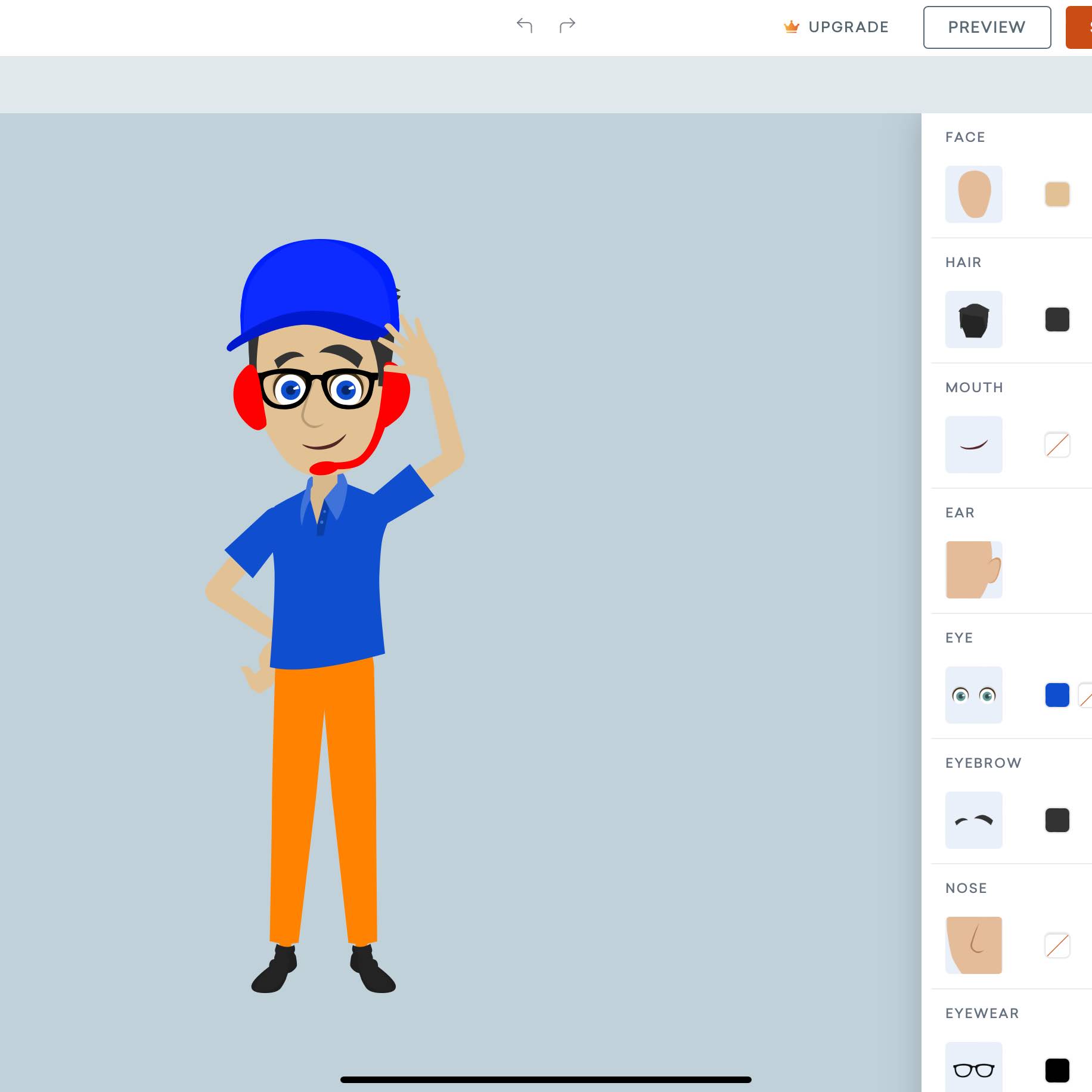1092x1092 pixels.
Task: Click the PREVIEW button
Action: [x=986, y=26]
